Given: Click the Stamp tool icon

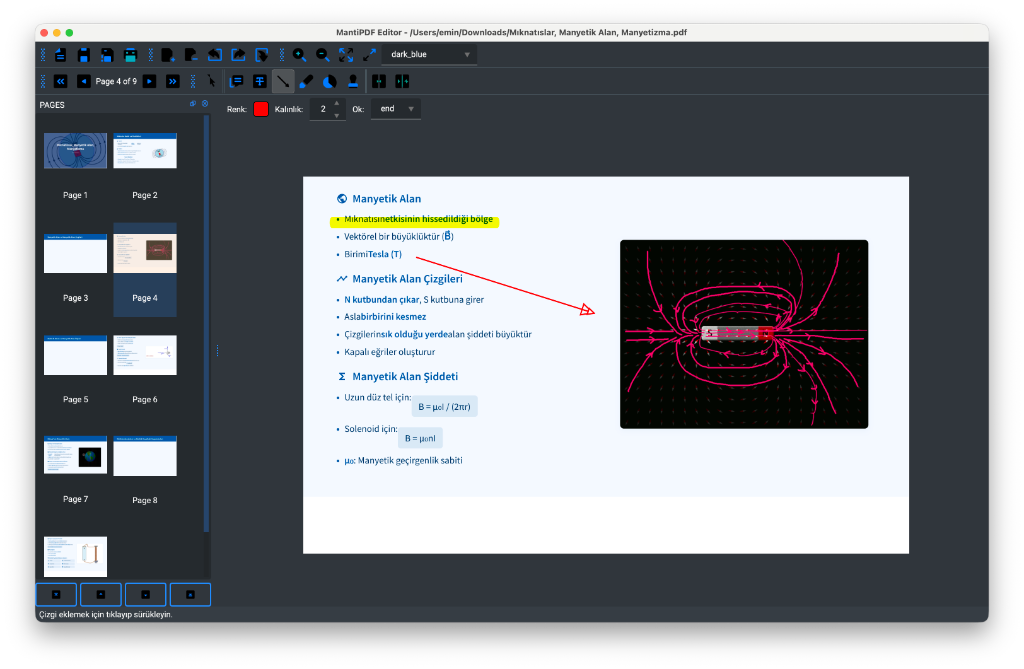Looking at the screenshot, I should pyautogui.click(x=353, y=81).
